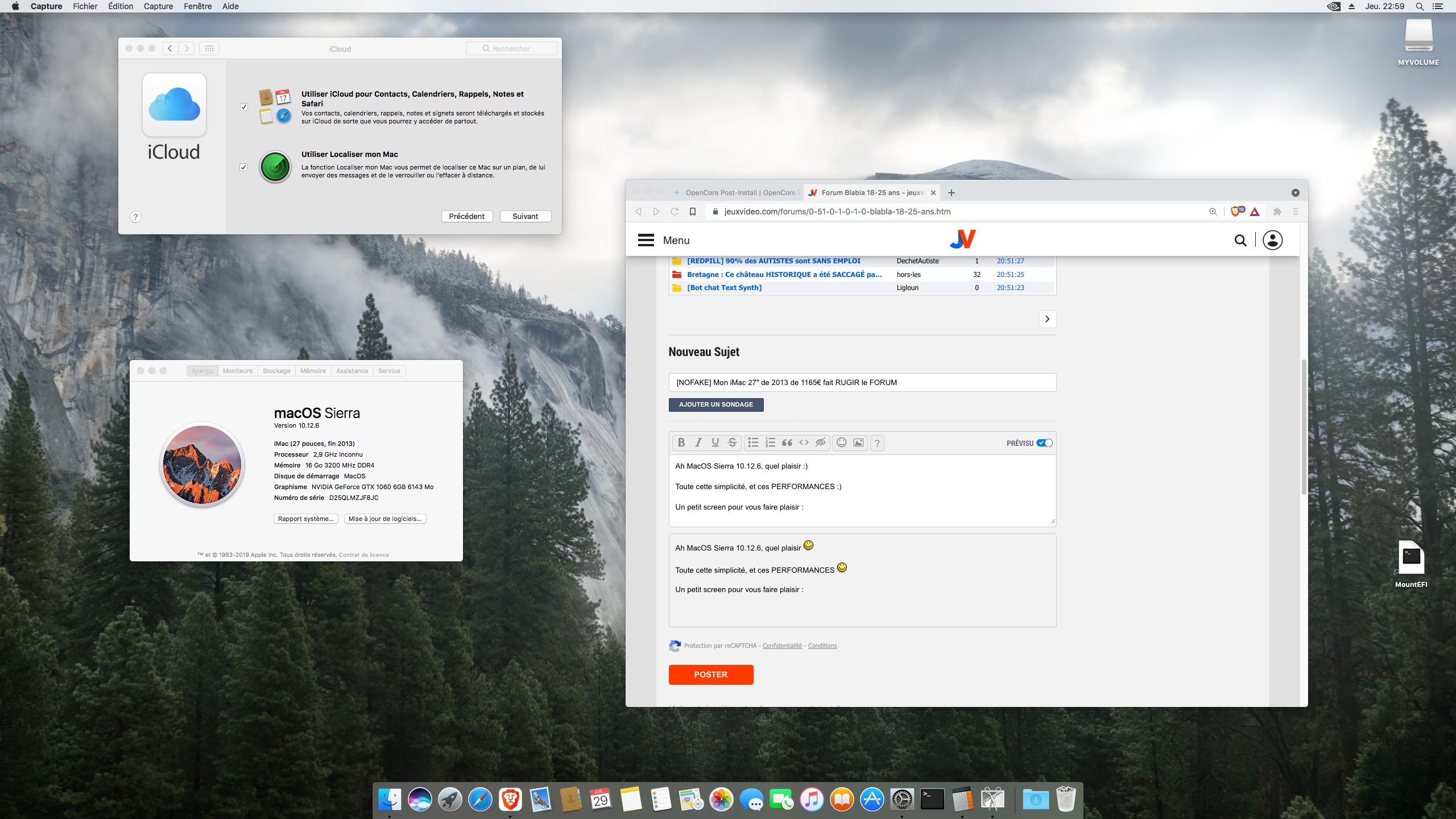Open the Aide menu
The height and width of the screenshot is (819, 1456).
[230, 6]
